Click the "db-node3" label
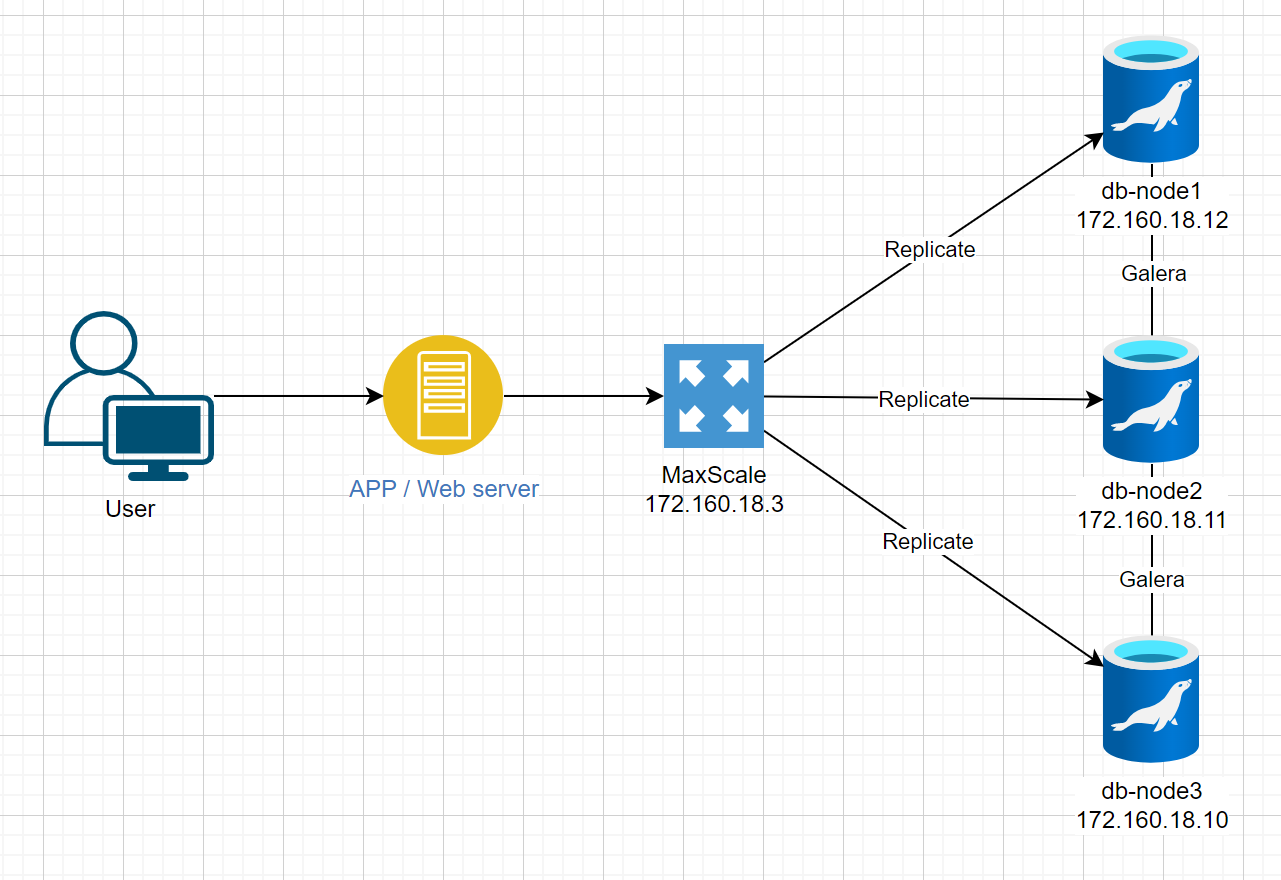 pos(1152,791)
